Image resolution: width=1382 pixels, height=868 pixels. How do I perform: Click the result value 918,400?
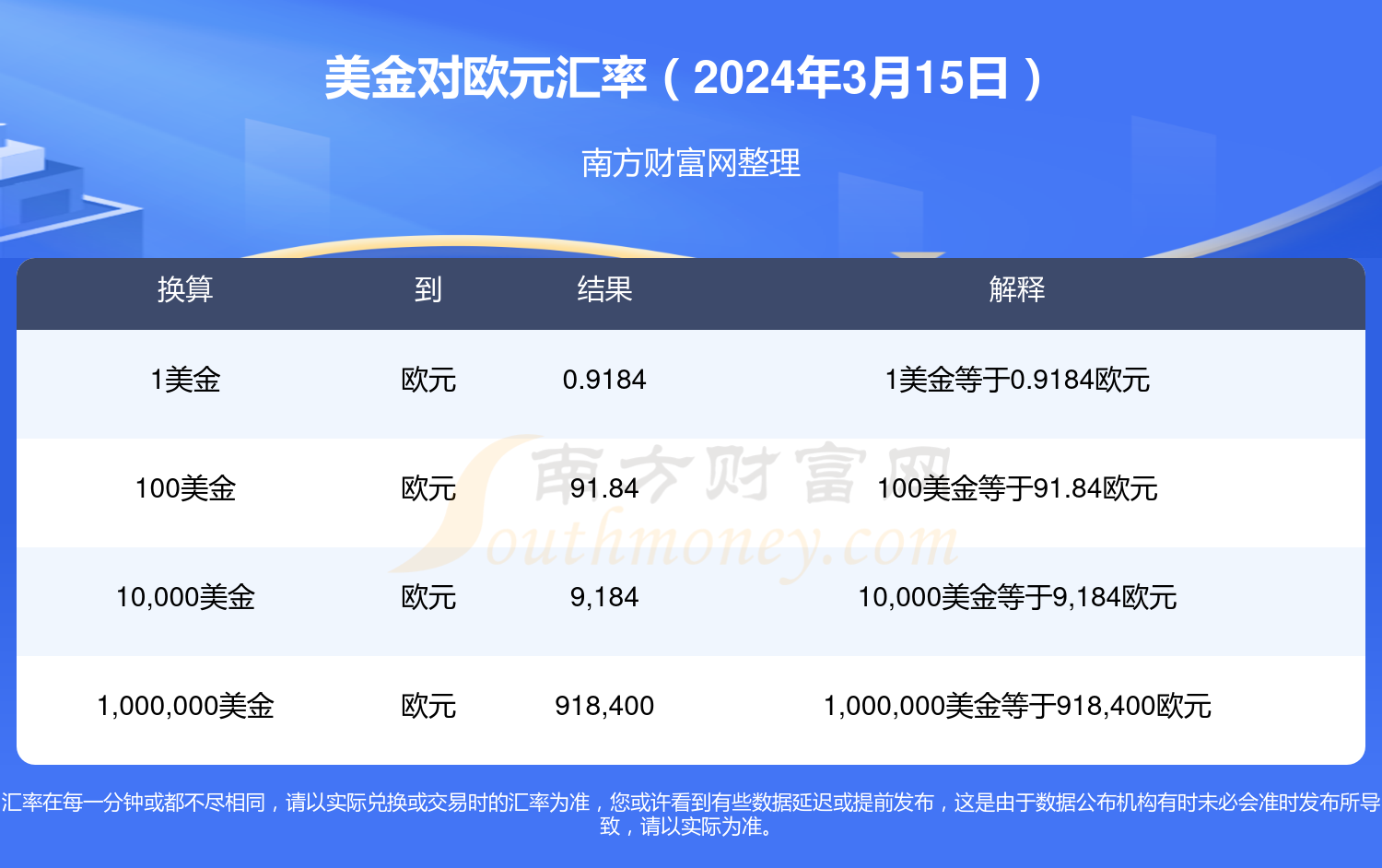click(x=604, y=706)
